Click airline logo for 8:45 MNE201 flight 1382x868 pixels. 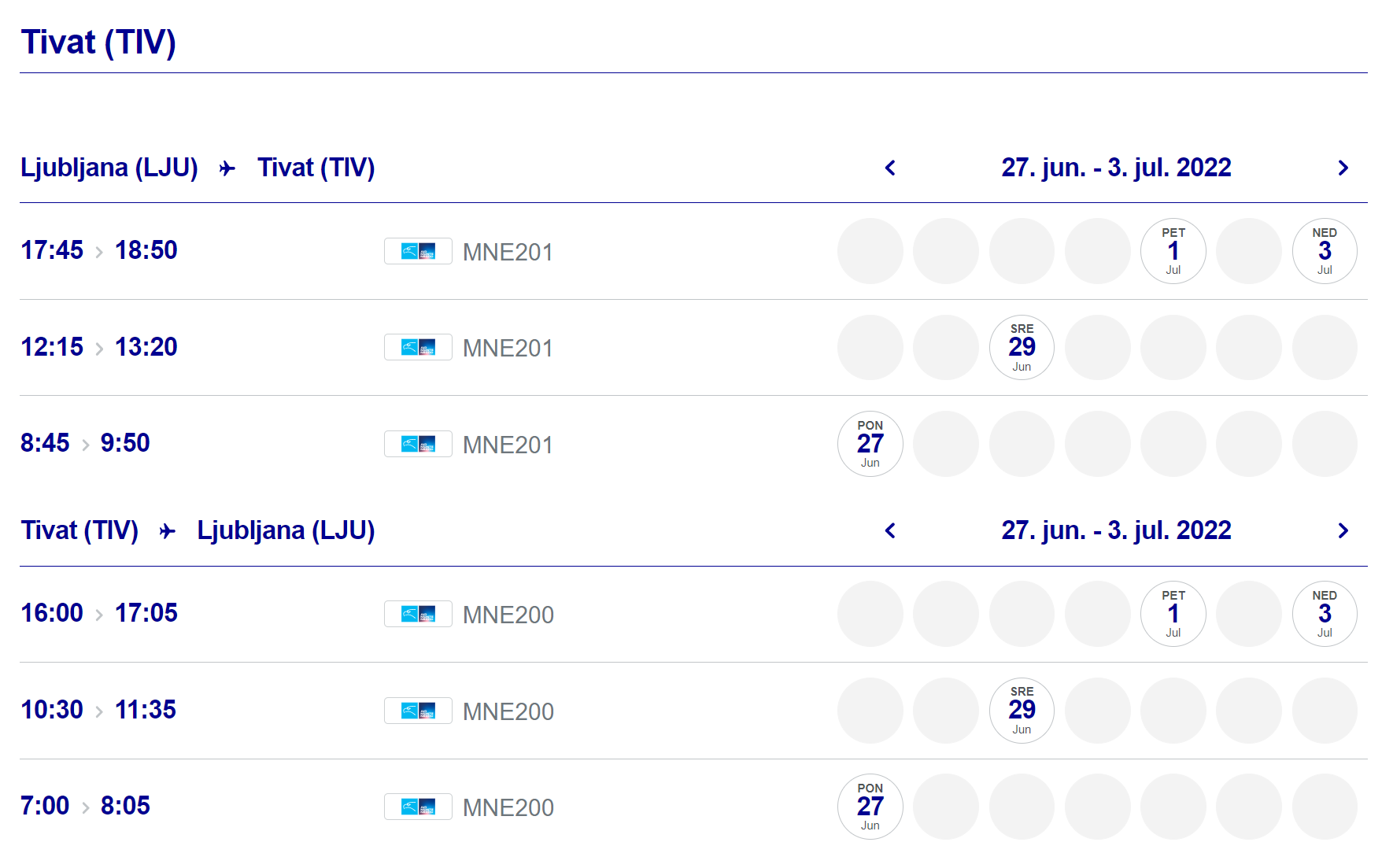[418, 445]
